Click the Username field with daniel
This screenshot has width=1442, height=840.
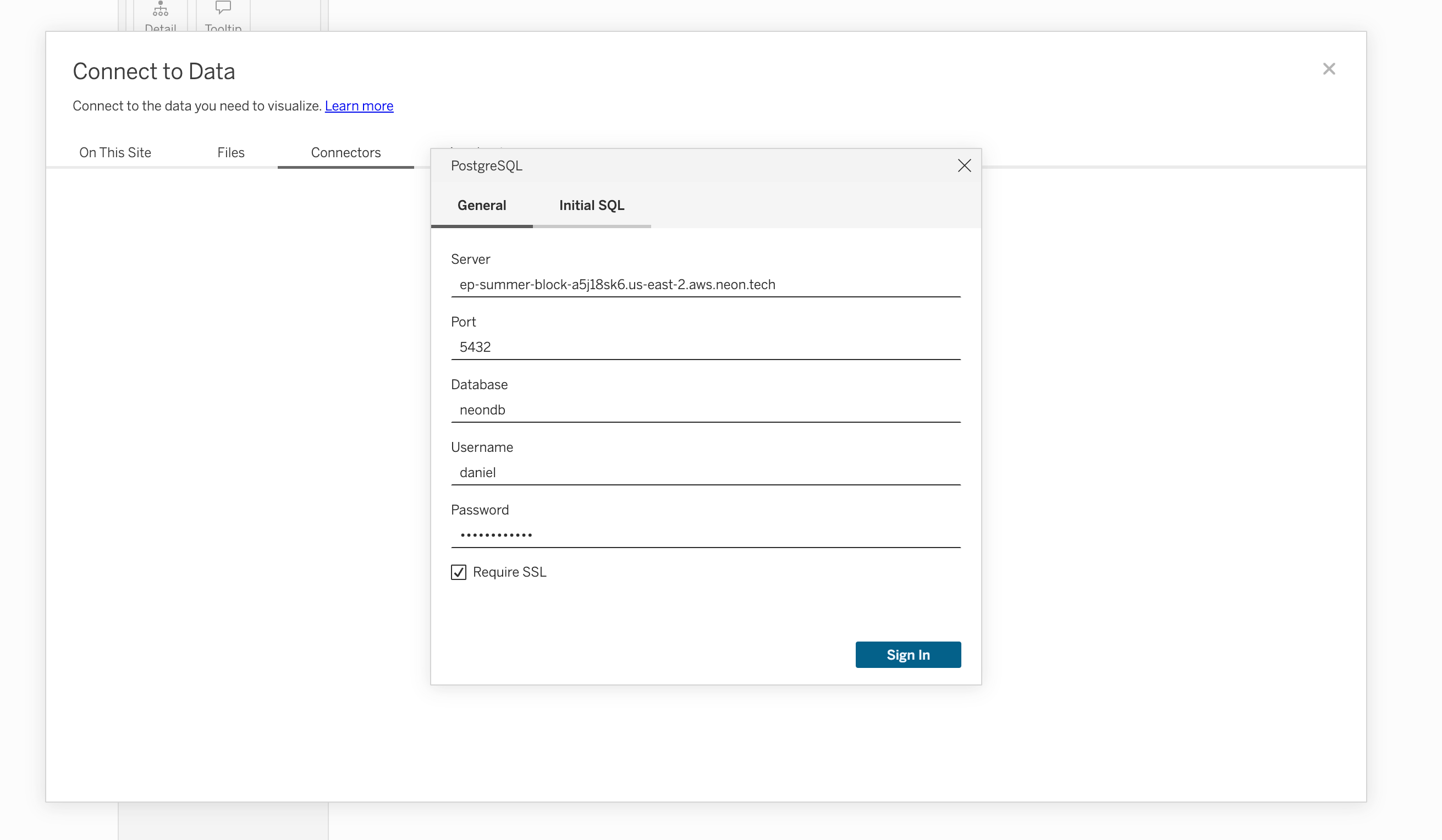click(x=705, y=472)
